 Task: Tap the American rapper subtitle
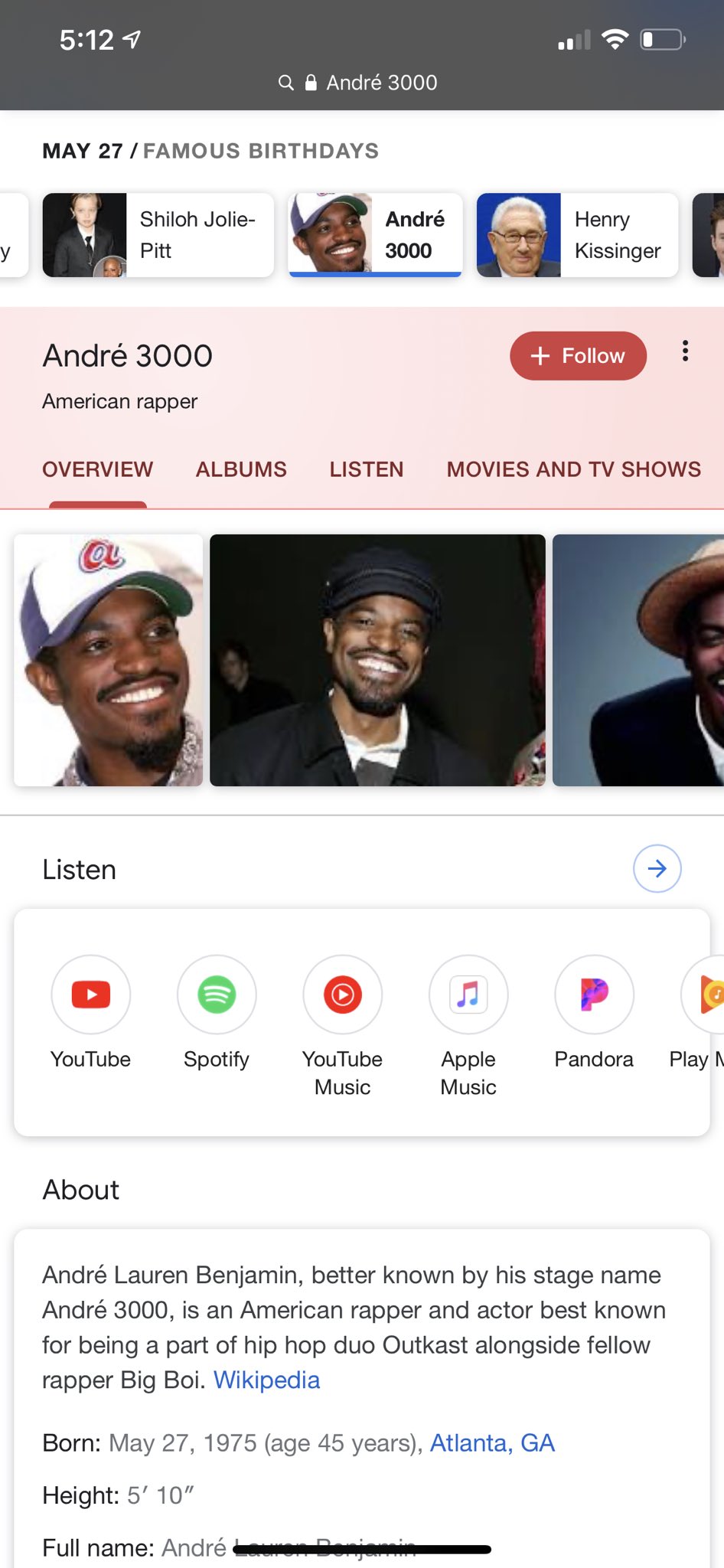pyautogui.click(x=120, y=401)
